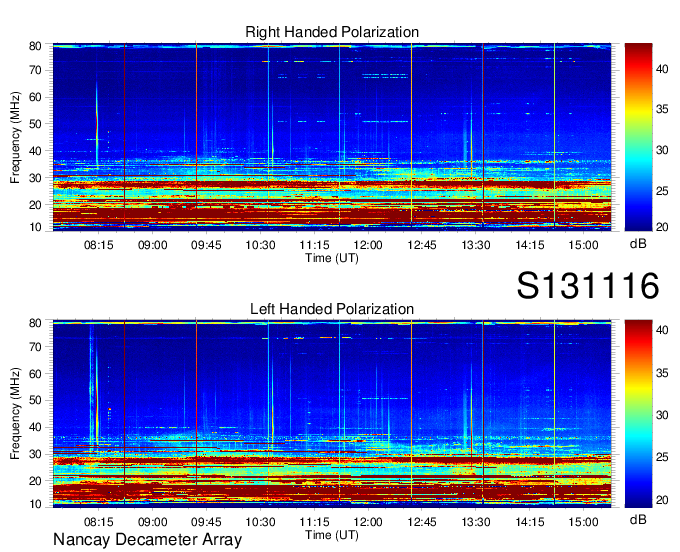The image size is (680, 552).
Task: Click the "Nancay Decameter Array" caption
Action: [147, 540]
